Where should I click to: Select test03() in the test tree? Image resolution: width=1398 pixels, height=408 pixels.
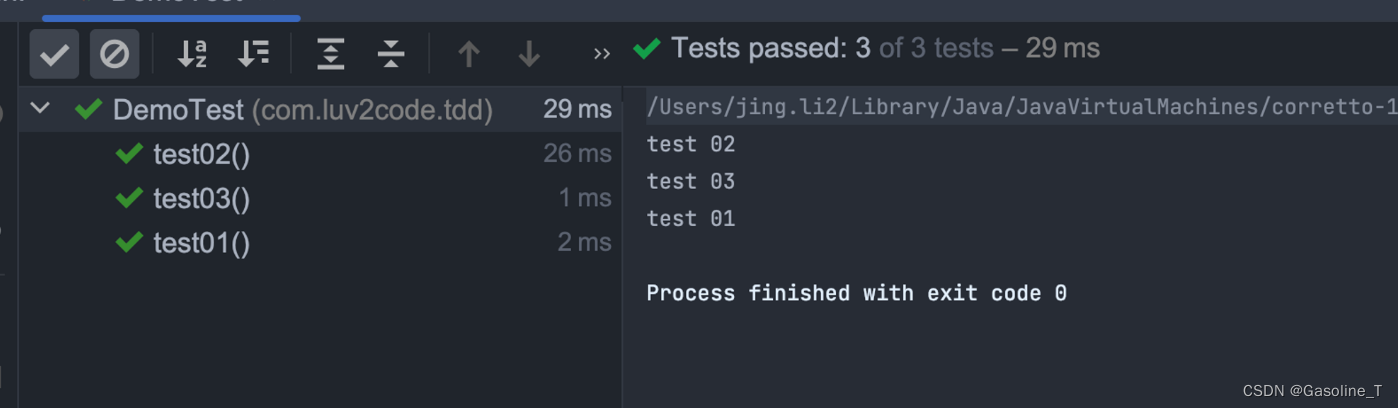click(x=201, y=198)
